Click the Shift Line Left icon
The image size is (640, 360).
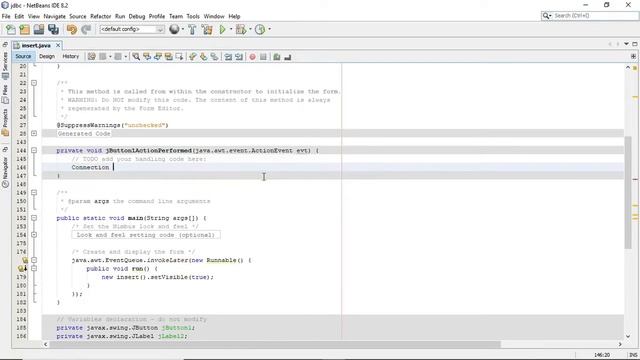(228, 57)
